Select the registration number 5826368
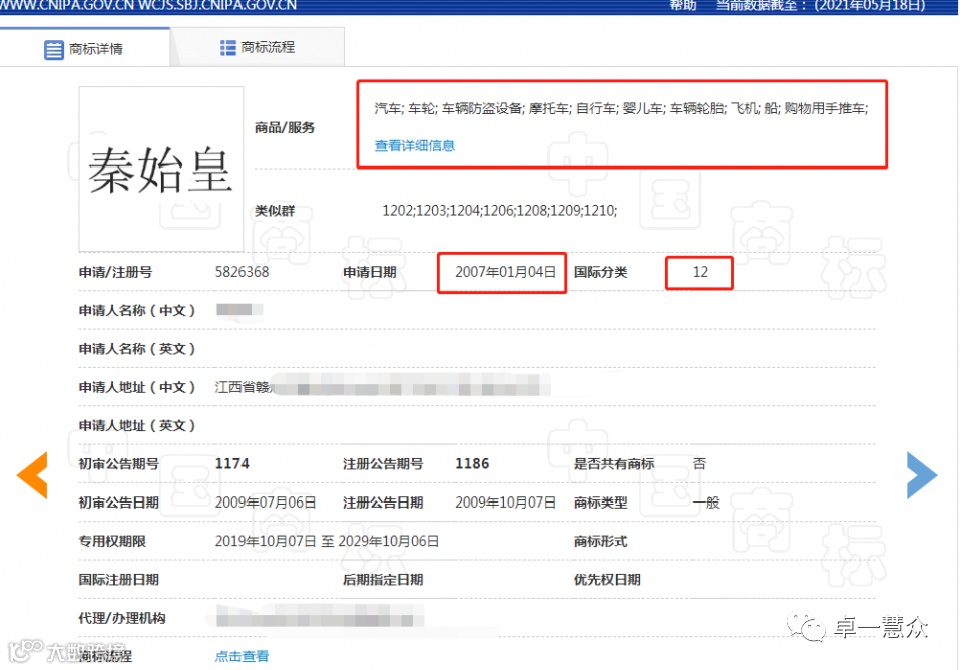The width and height of the screenshot is (960, 670). (x=242, y=272)
